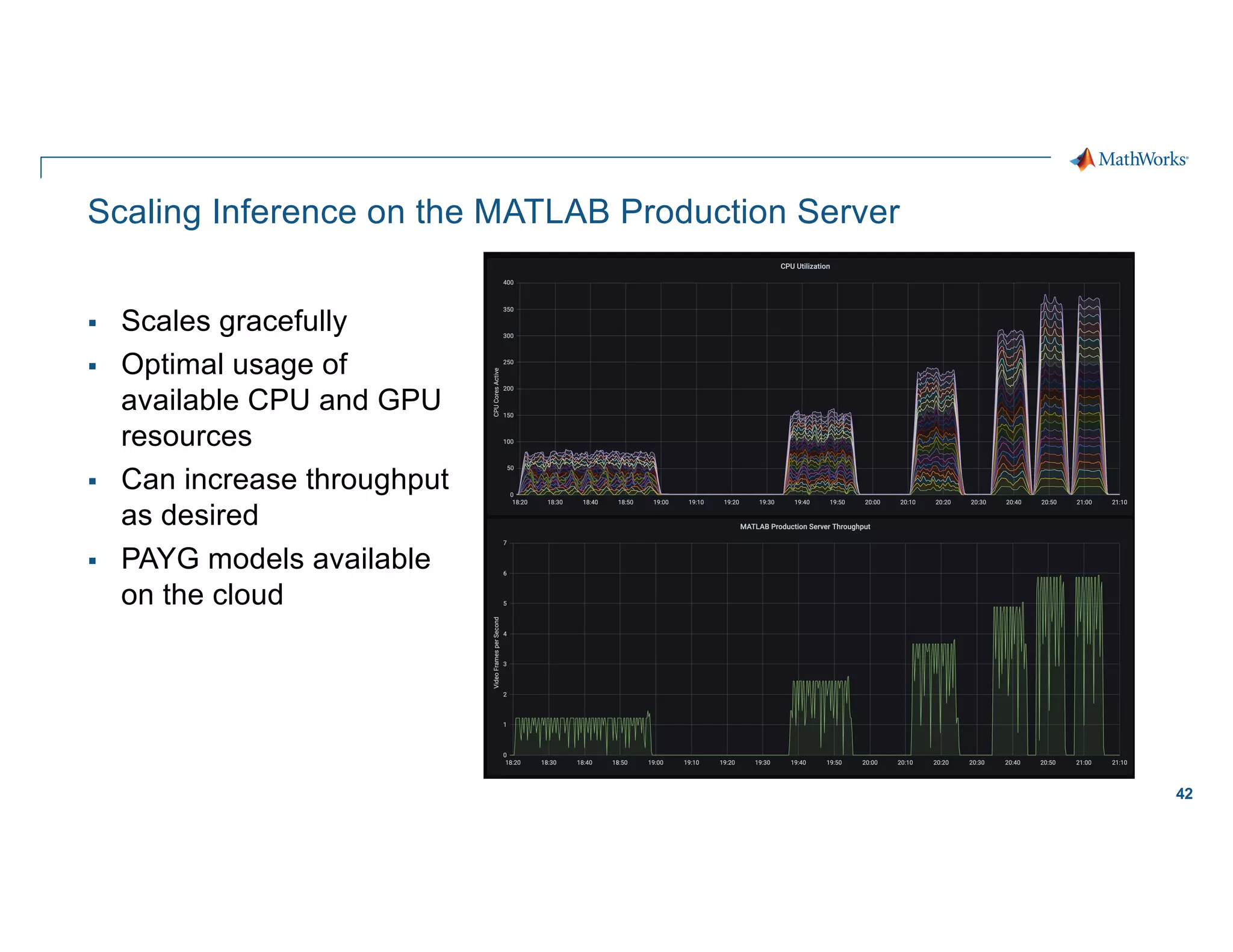Click the 'CPU Utilization' chart title
1233x952 pixels.
coord(805,267)
